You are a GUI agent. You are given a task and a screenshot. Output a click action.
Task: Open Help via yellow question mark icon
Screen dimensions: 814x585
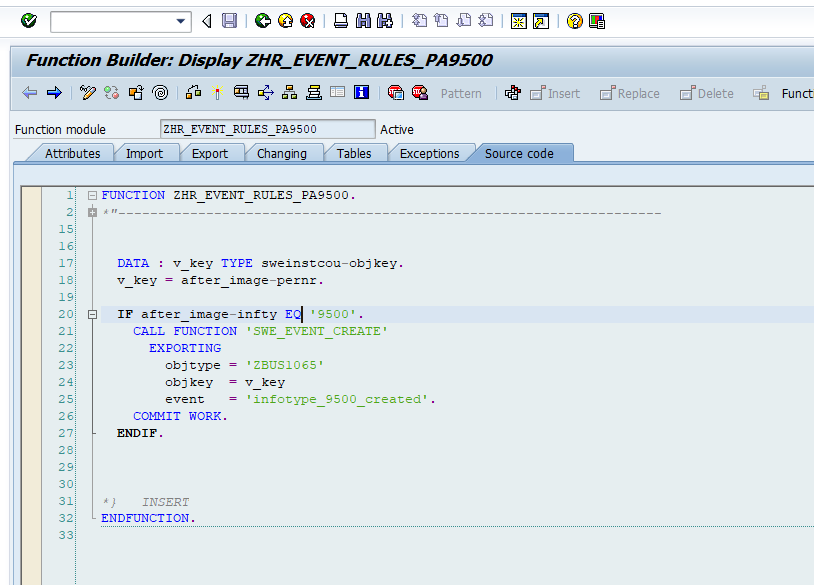point(575,21)
